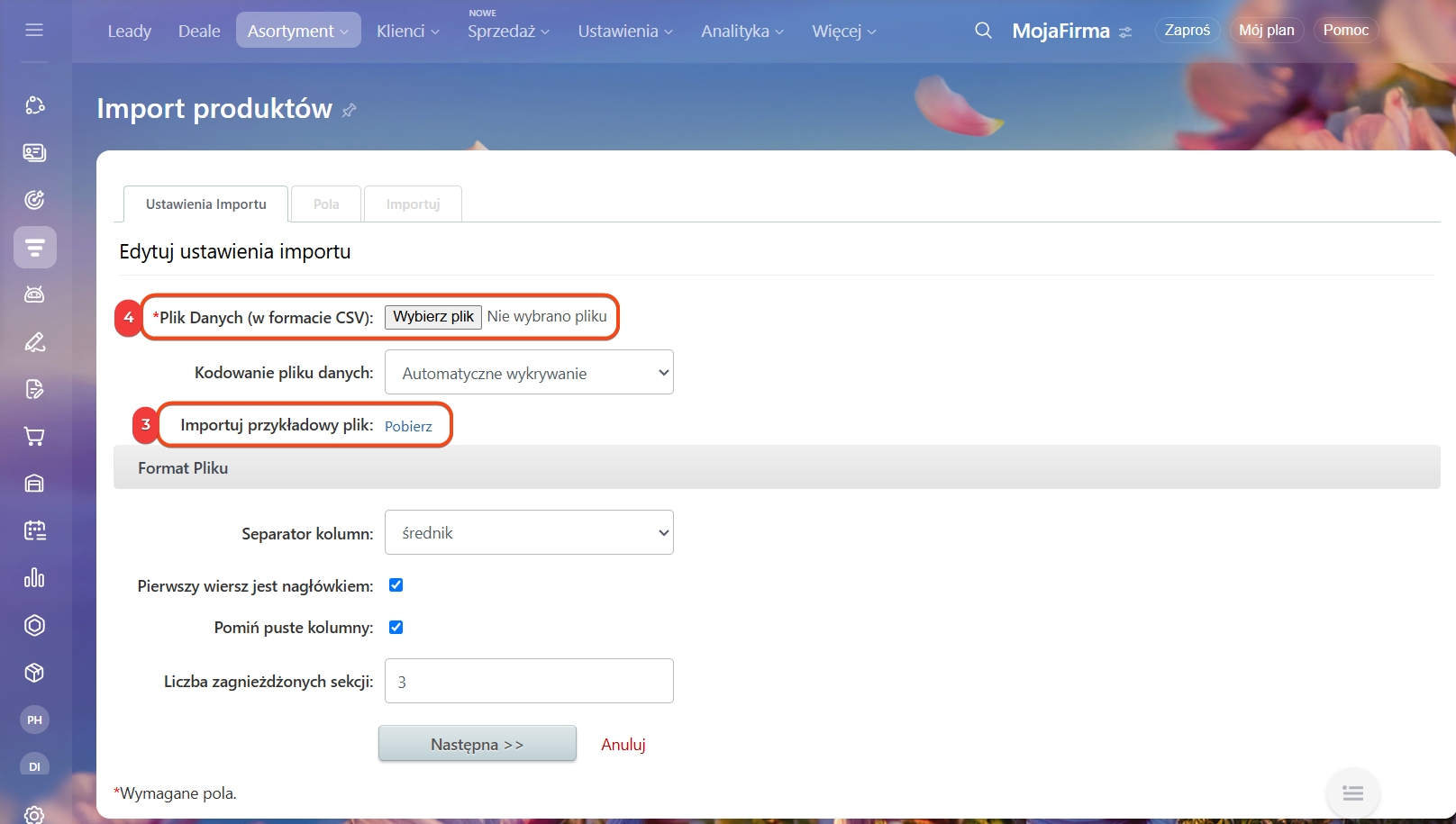Open the bar chart analytics sidebar icon

click(x=34, y=578)
